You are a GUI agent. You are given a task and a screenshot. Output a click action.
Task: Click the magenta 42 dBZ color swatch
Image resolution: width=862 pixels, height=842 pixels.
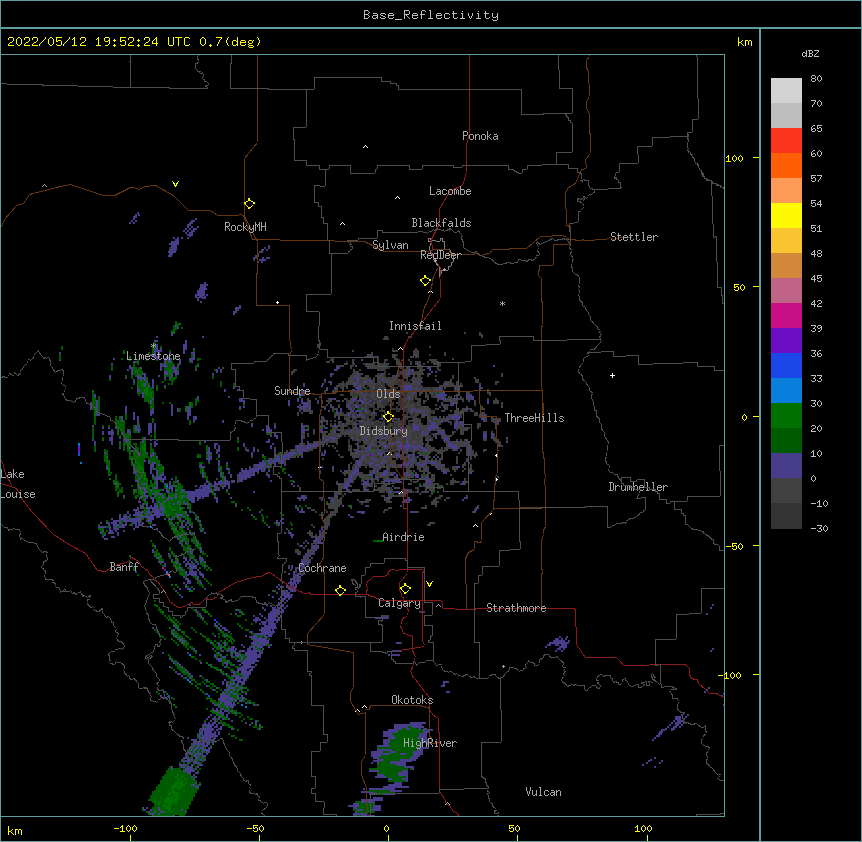pos(786,316)
